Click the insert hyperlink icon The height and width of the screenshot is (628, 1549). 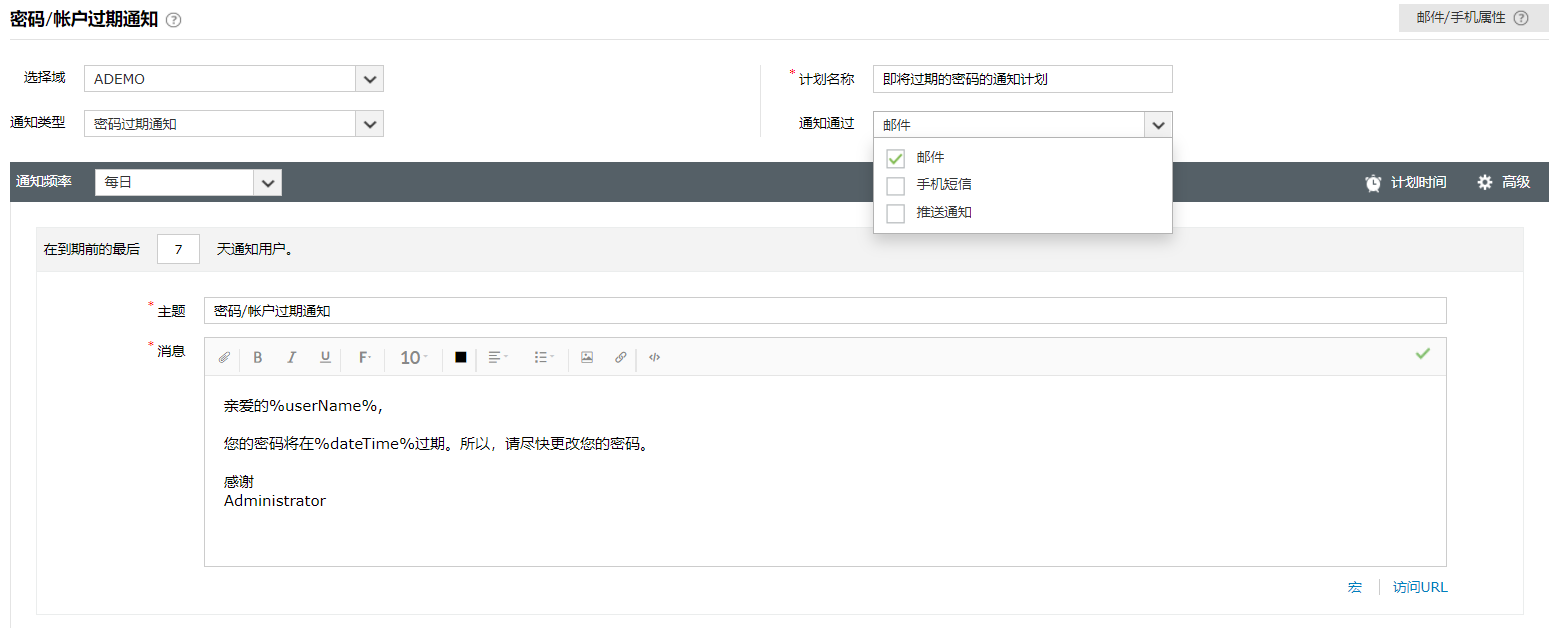tap(620, 357)
